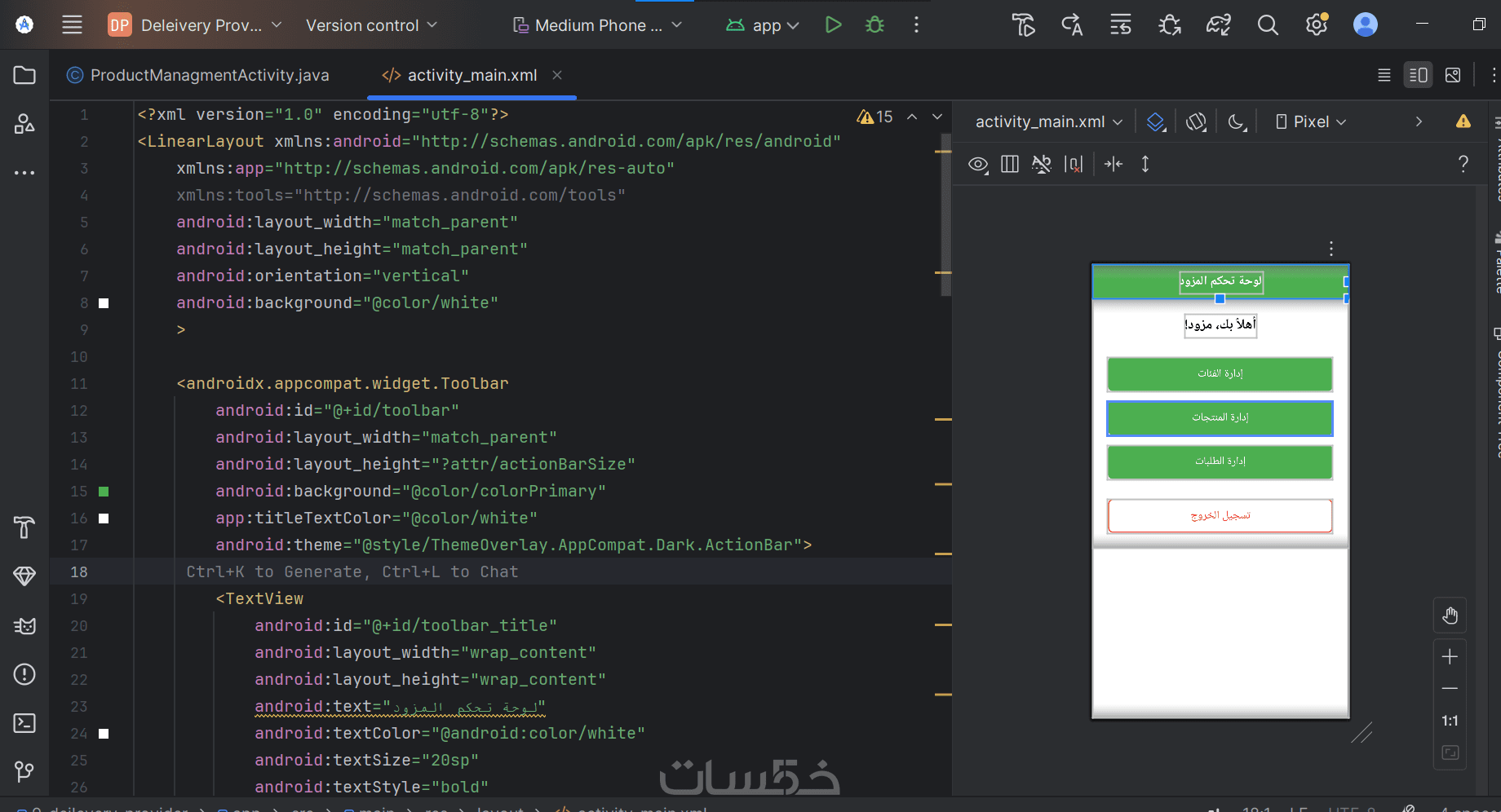This screenshot has height=812, width=1501.
Task: Open the Logcat tool window
Action: pyautogui.click(x=24, y=626)
